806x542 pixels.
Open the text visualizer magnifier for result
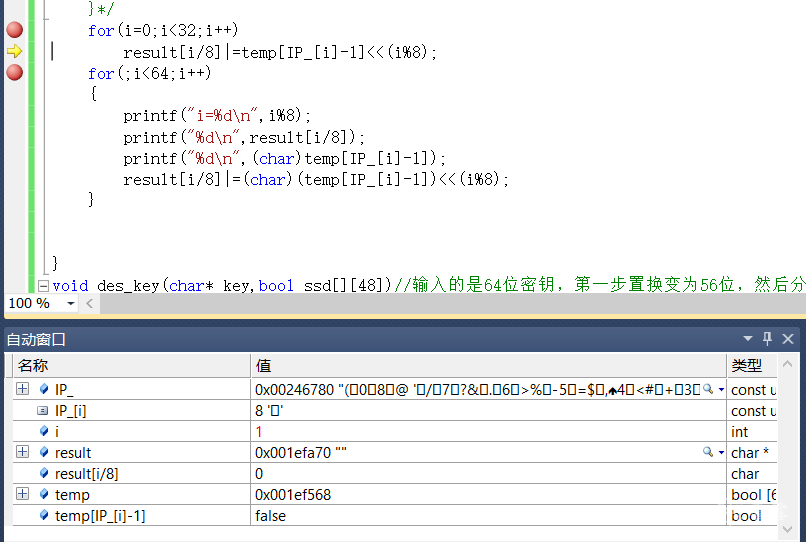pyautogui.click(x=707, y=453)
